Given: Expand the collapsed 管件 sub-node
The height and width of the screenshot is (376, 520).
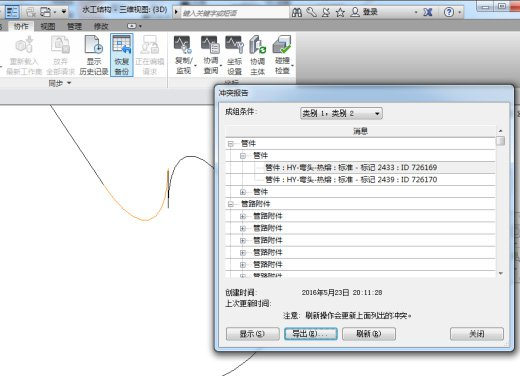Looking at the screenshot, I should pyautogui.click(x=243, y=192).
